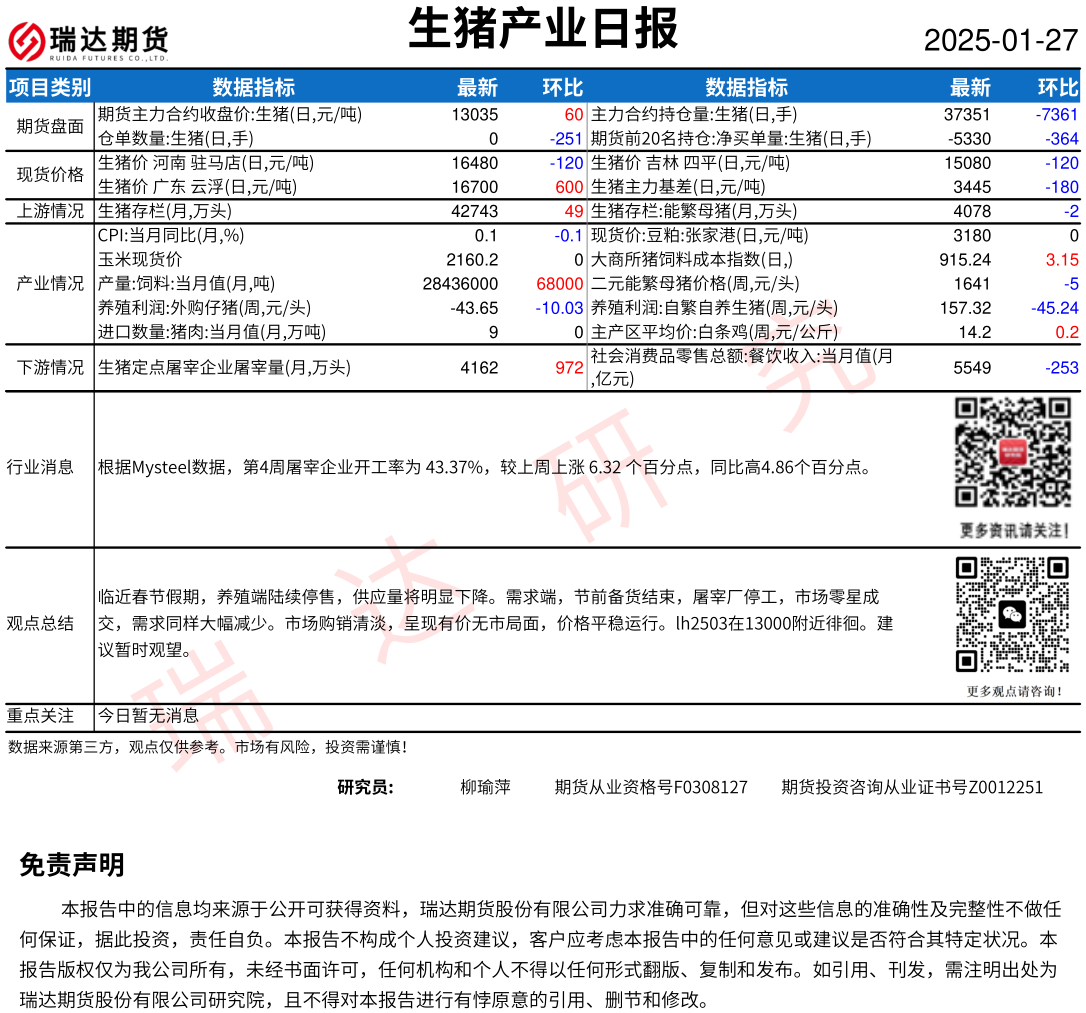1086x1013 pixels.
Task: Click the red 972 change value
Action: click(x=569, y=368)
